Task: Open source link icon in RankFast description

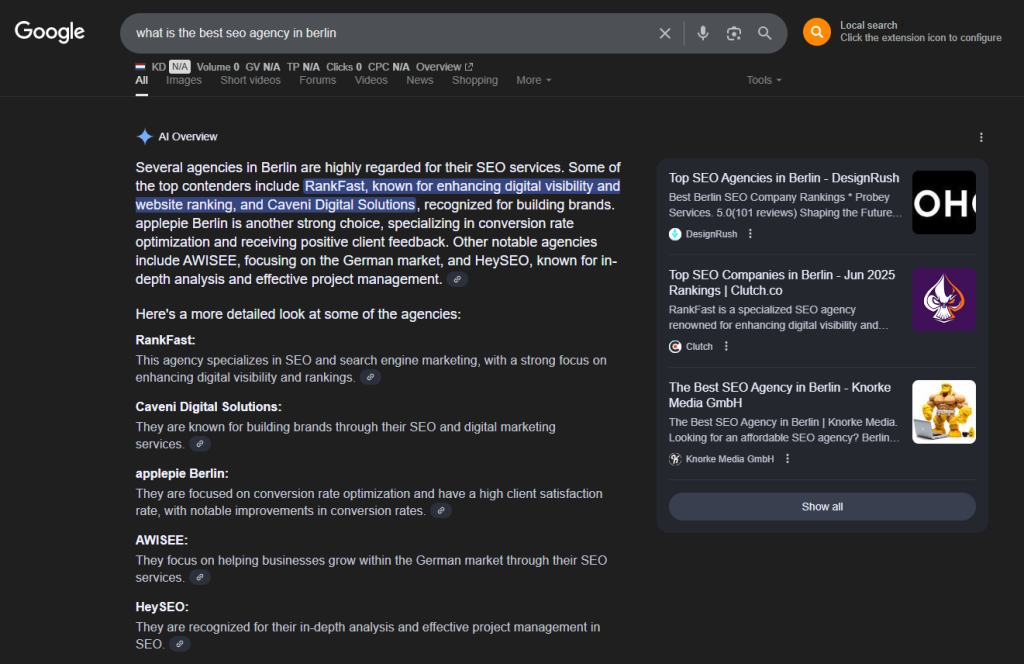Action: [x=370, y=377]
